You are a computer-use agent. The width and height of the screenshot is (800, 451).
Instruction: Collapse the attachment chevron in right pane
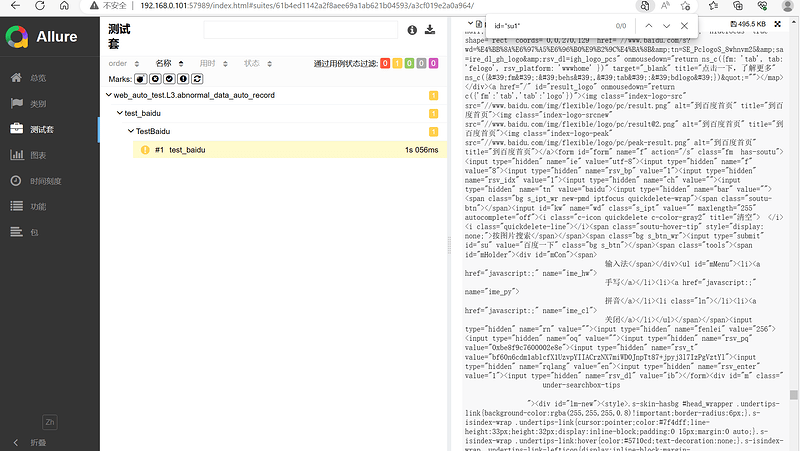[x=470, y=23]
